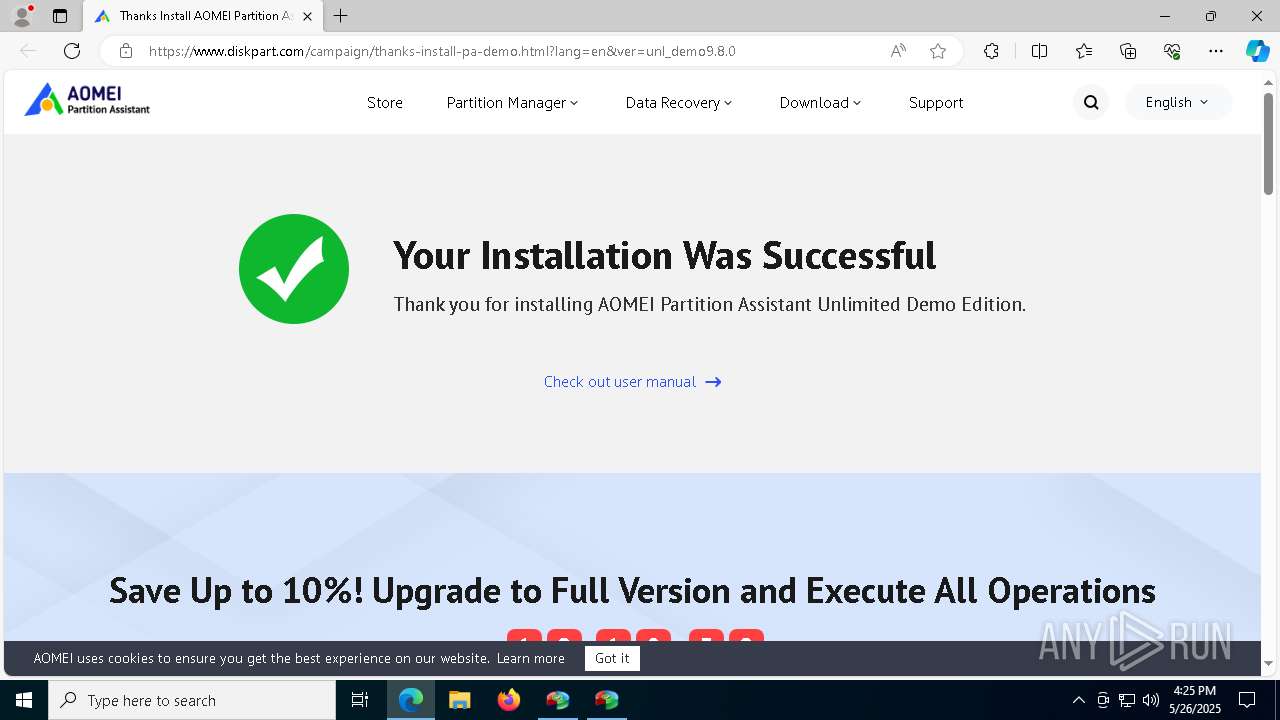Expand the Partition Manager menu
1280x720 pixels.
pyautogui.click(x=512, y=102)
